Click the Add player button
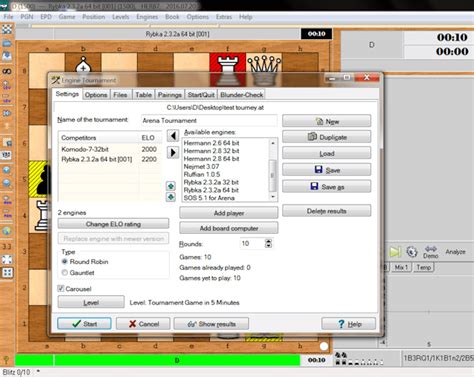The image size is (474, 377). pyautogui.click(x=229, y=213)
